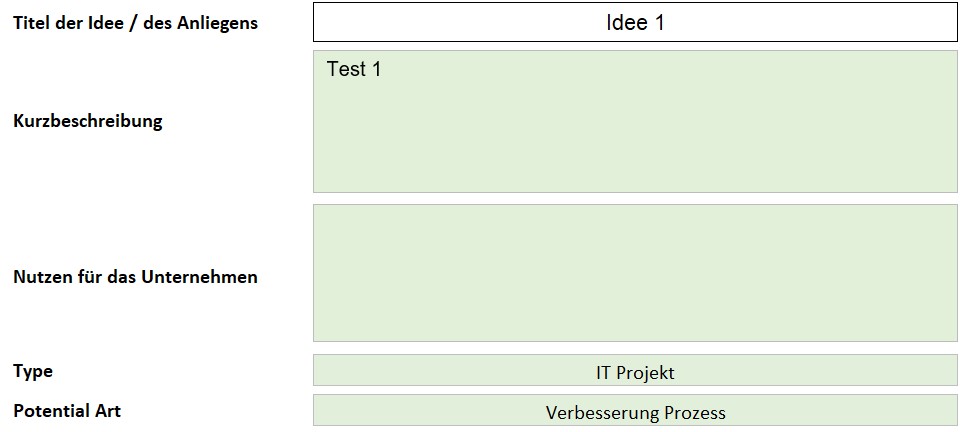Click the Titel der Idee / des Anliegens label
This screenshot has height=432, width=967.
tap(136, 23)
